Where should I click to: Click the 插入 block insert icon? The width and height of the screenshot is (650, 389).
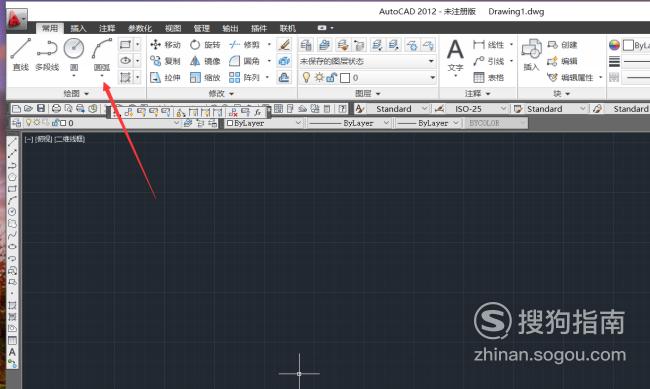tap(531, 55)
